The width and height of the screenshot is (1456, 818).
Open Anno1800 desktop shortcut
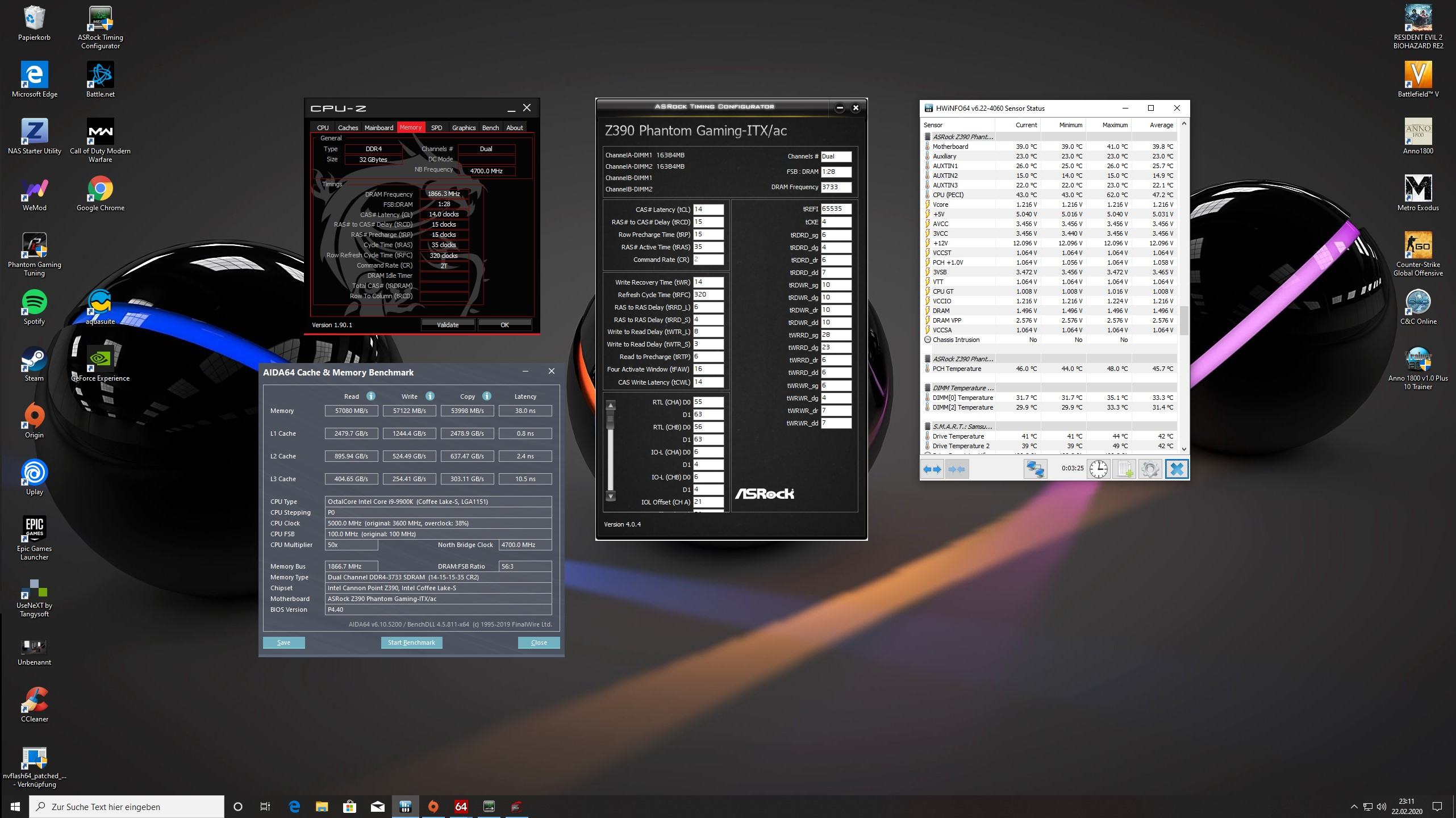pos(1418,137)
